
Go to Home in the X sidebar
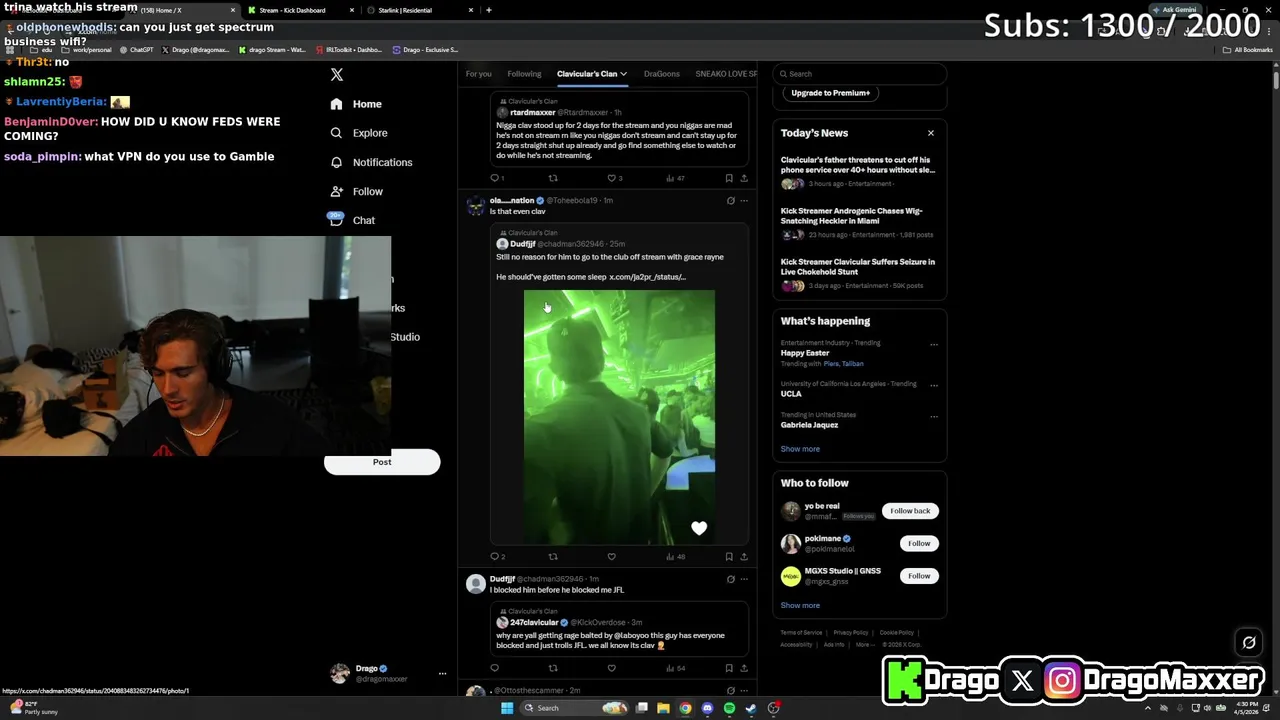coord(356,104)
